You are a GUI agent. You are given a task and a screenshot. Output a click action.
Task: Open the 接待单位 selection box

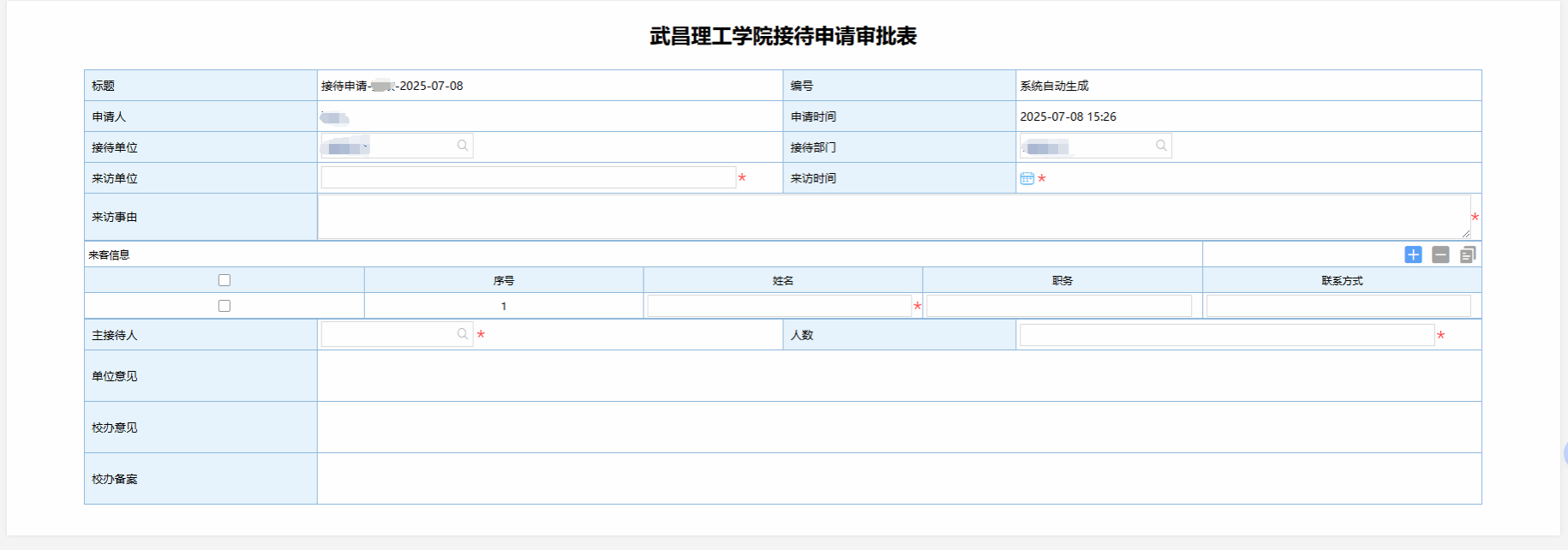tap(390, 146)
